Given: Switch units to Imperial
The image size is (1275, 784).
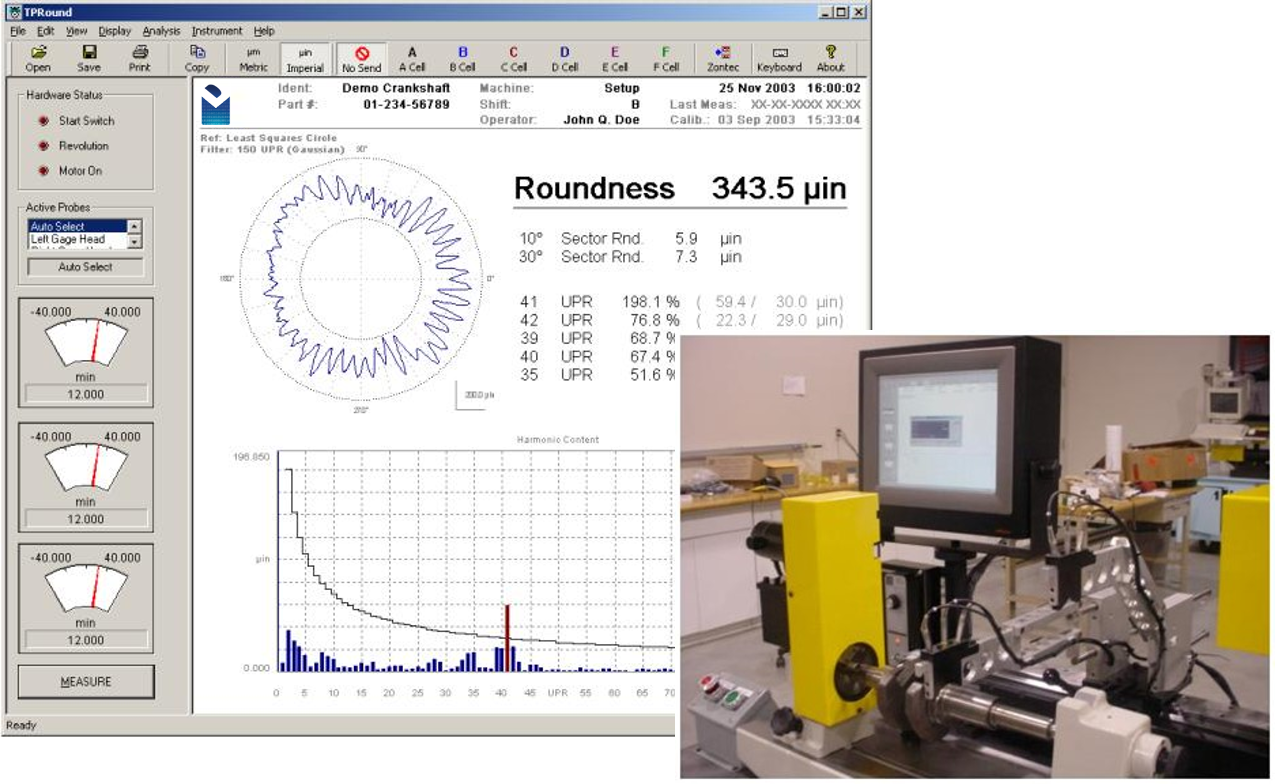Looking at the screenshot, I should point(305,59).
